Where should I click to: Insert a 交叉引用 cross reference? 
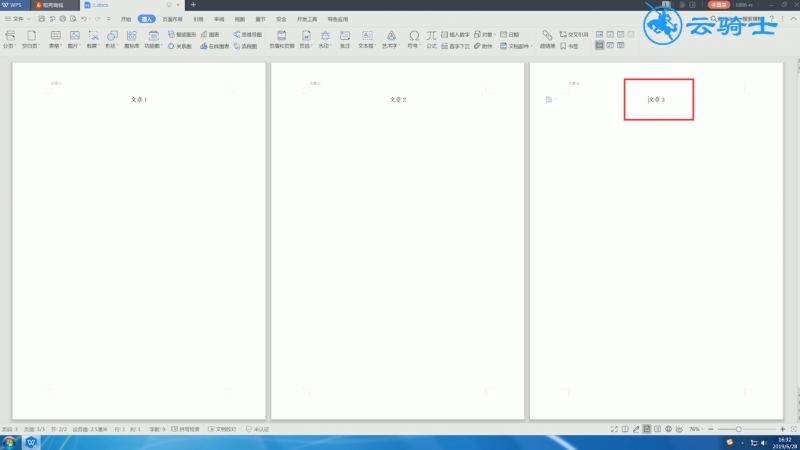[x=574, y=34]
